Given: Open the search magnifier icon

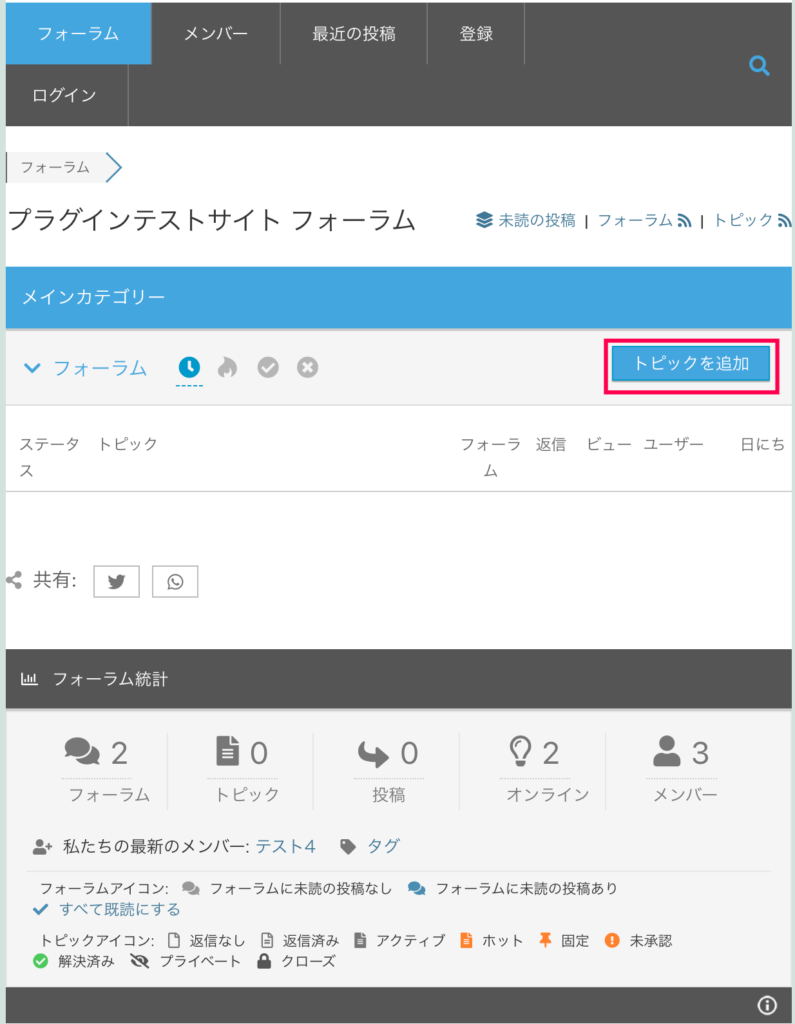Looking at the screenshot, I should (759, 65).
